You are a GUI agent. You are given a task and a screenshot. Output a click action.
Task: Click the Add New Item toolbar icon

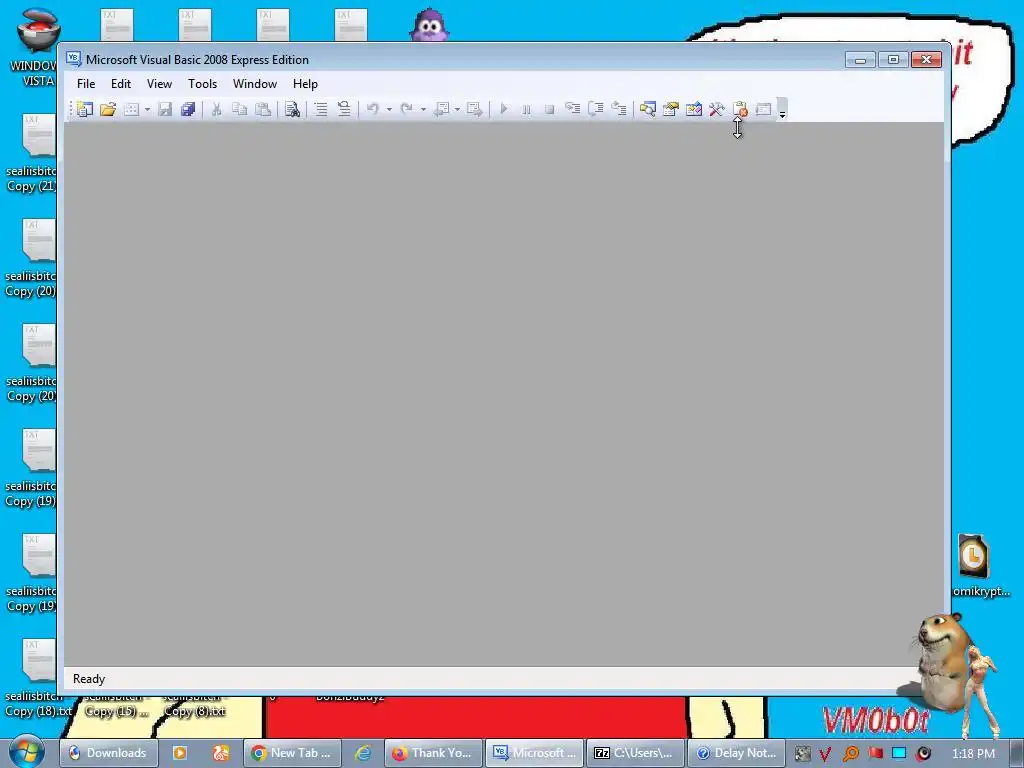(x=131, y=109)
